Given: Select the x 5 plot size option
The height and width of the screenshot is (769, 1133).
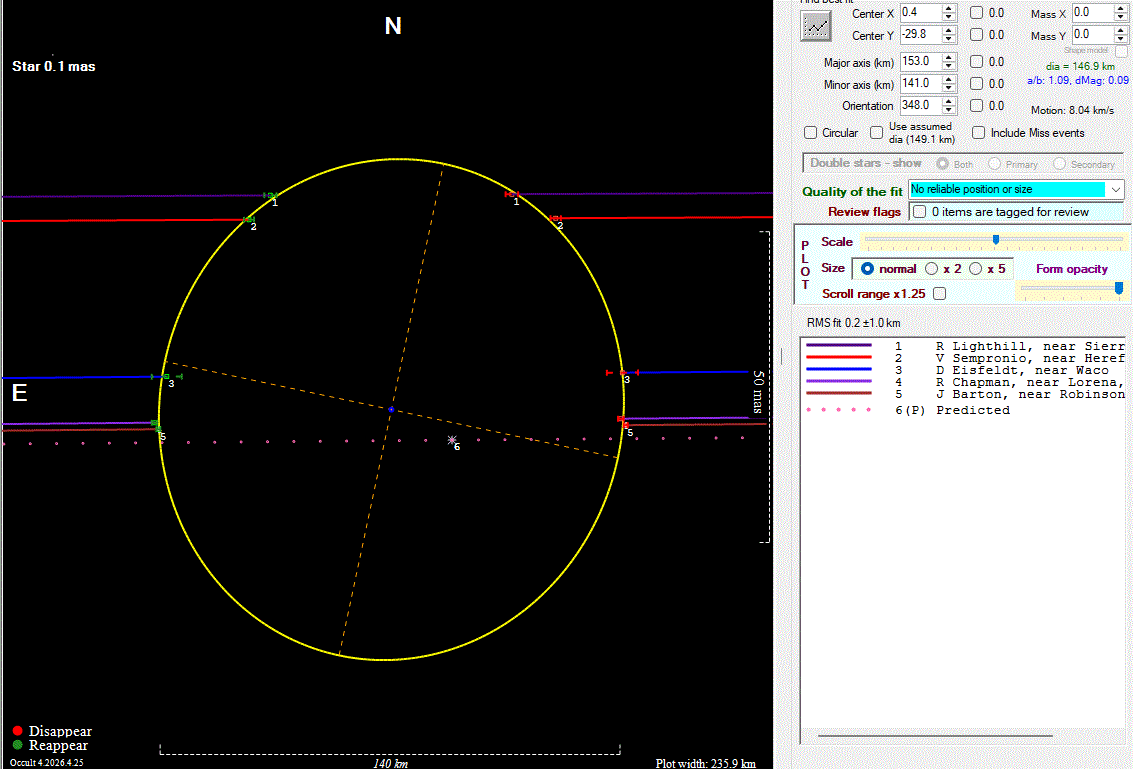Looking at the screenshot, I should tap(975, 269).
